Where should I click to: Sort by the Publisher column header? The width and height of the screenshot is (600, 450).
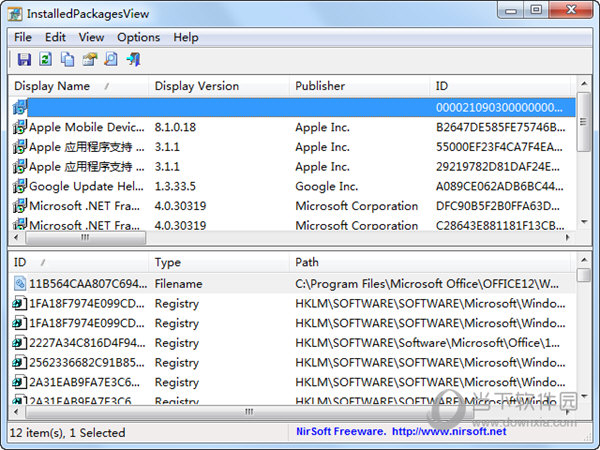[359, 86]
